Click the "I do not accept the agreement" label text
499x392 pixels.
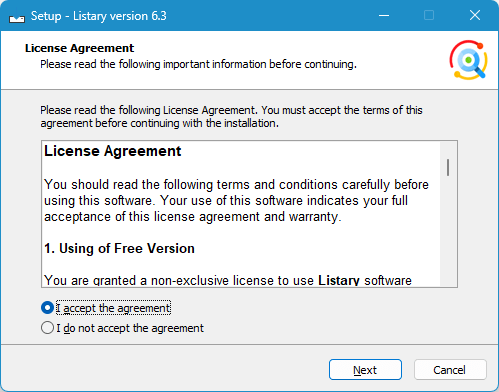[x=130, y=328]
